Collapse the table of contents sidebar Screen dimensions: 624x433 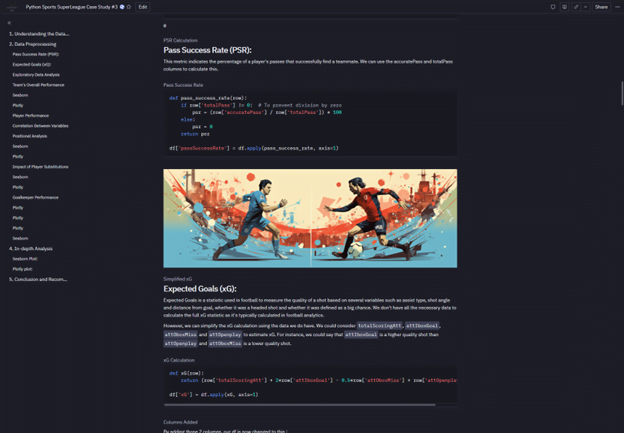point(9,23)
